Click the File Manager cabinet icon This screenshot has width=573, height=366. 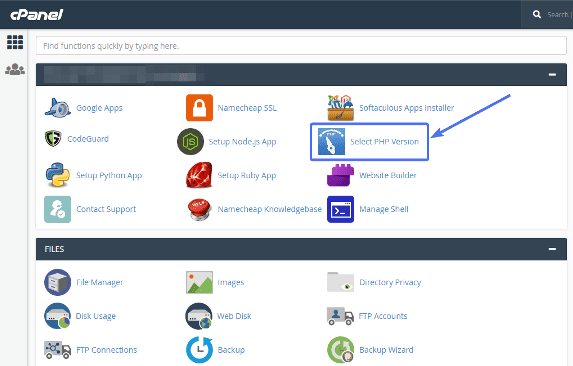pyautogui.click(x=57, y=282)
